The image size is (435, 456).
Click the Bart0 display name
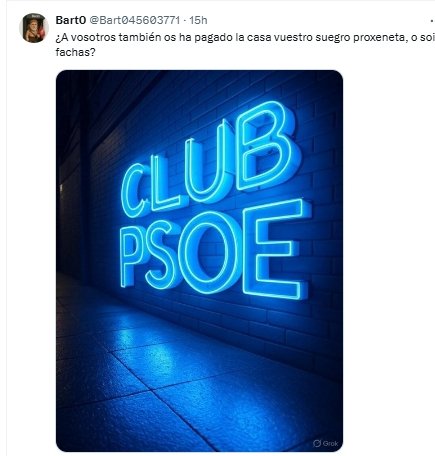71,20
